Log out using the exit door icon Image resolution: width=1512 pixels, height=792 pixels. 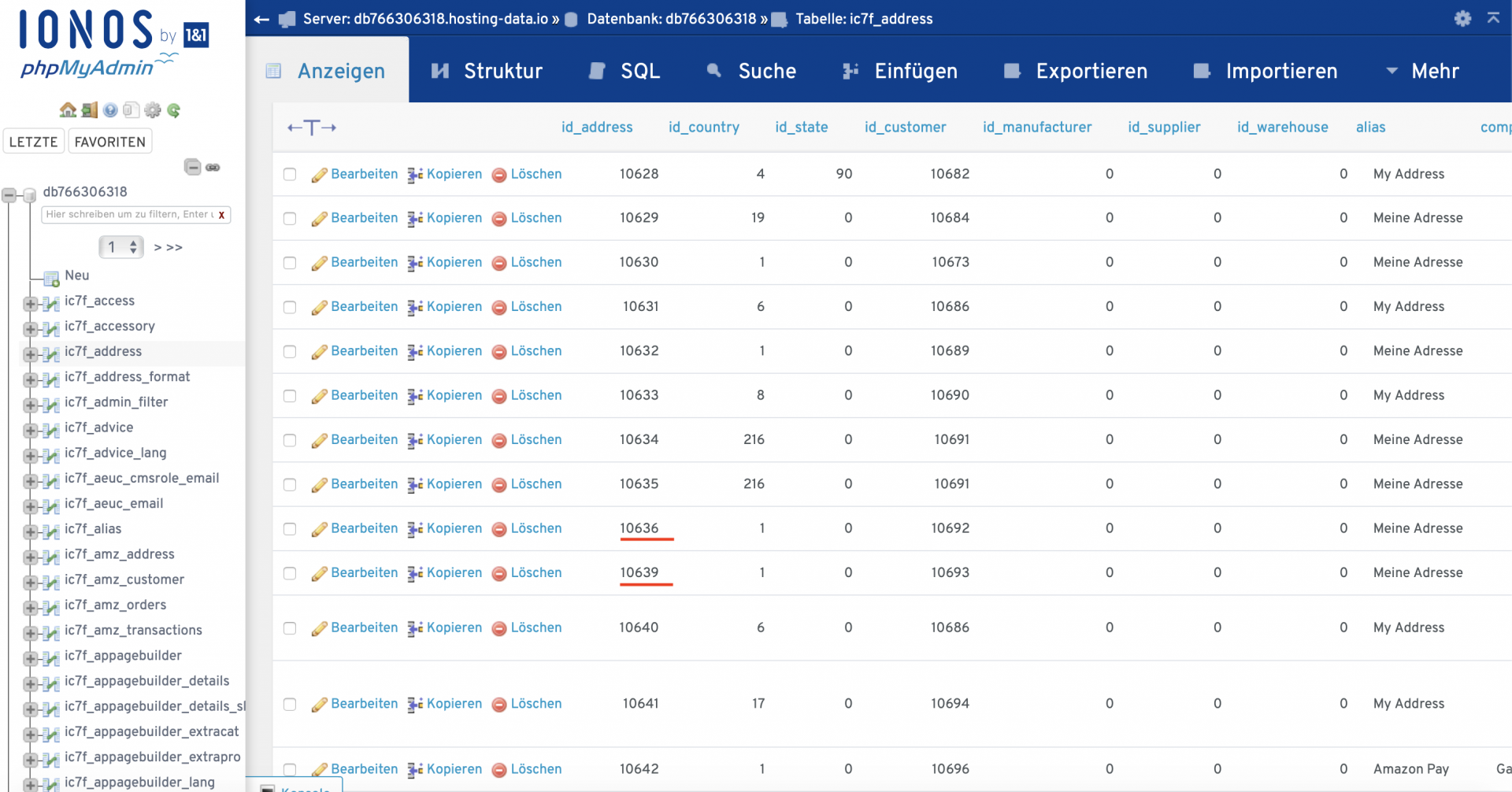(90, 110)
